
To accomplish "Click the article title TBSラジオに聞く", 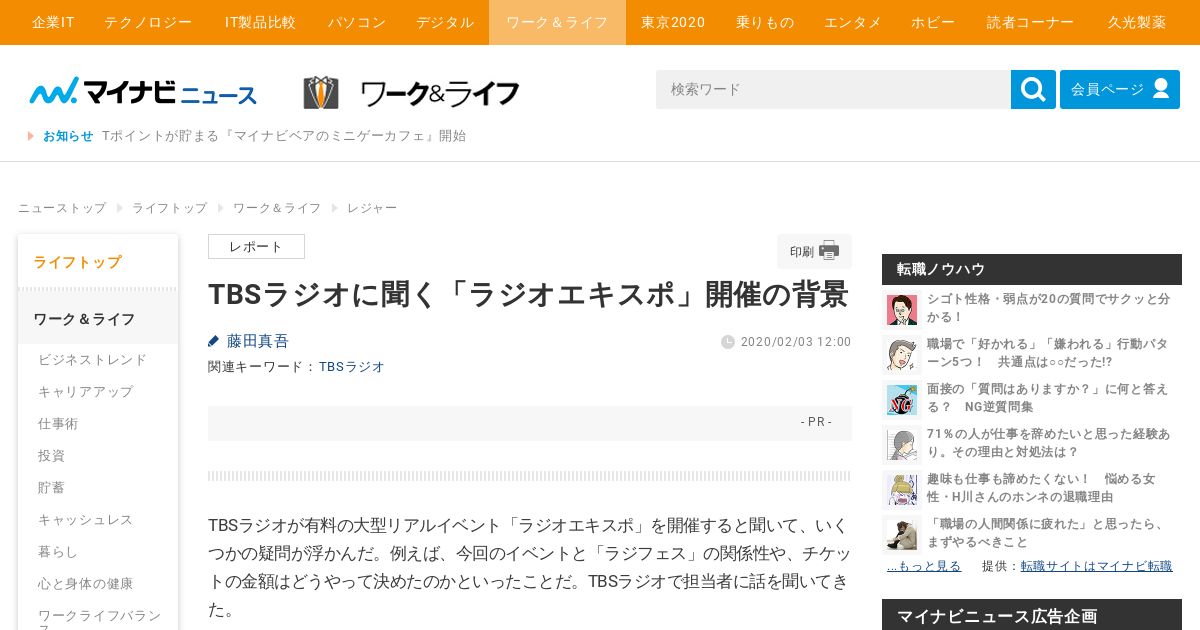I will coord(528,294).
